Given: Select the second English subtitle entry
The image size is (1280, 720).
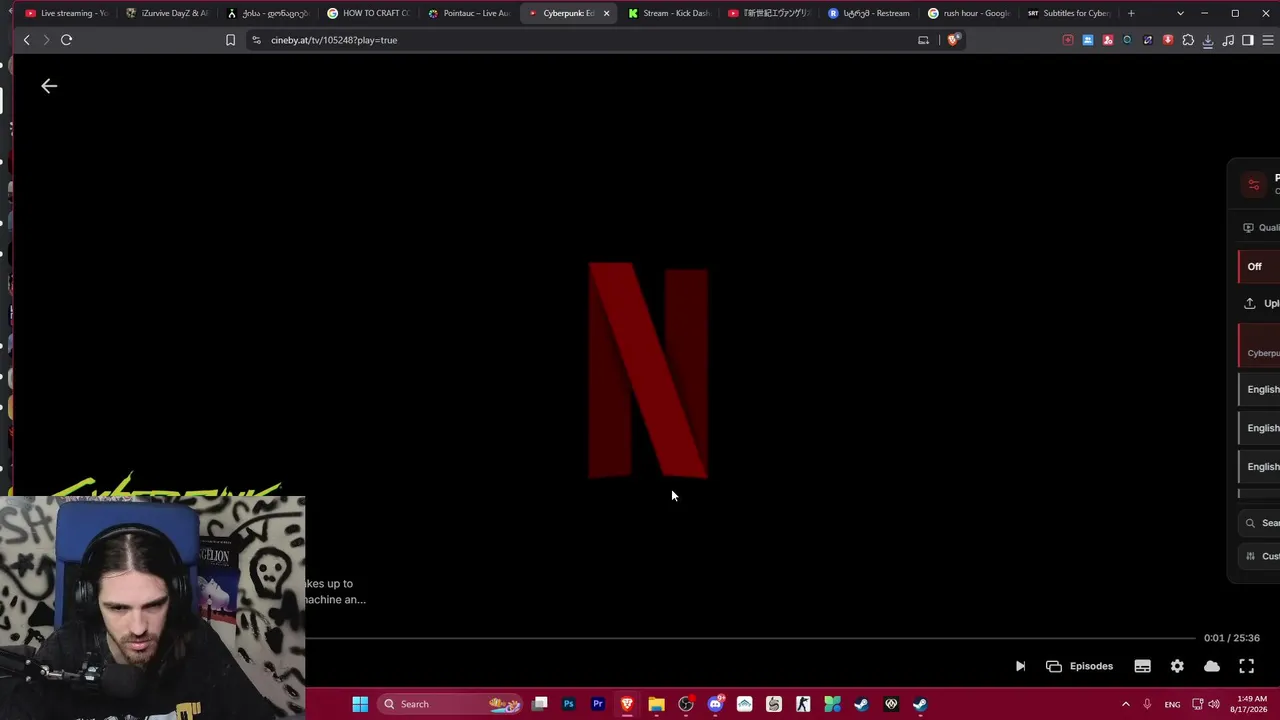Looking at the screenshot, I should point(1259,428).
